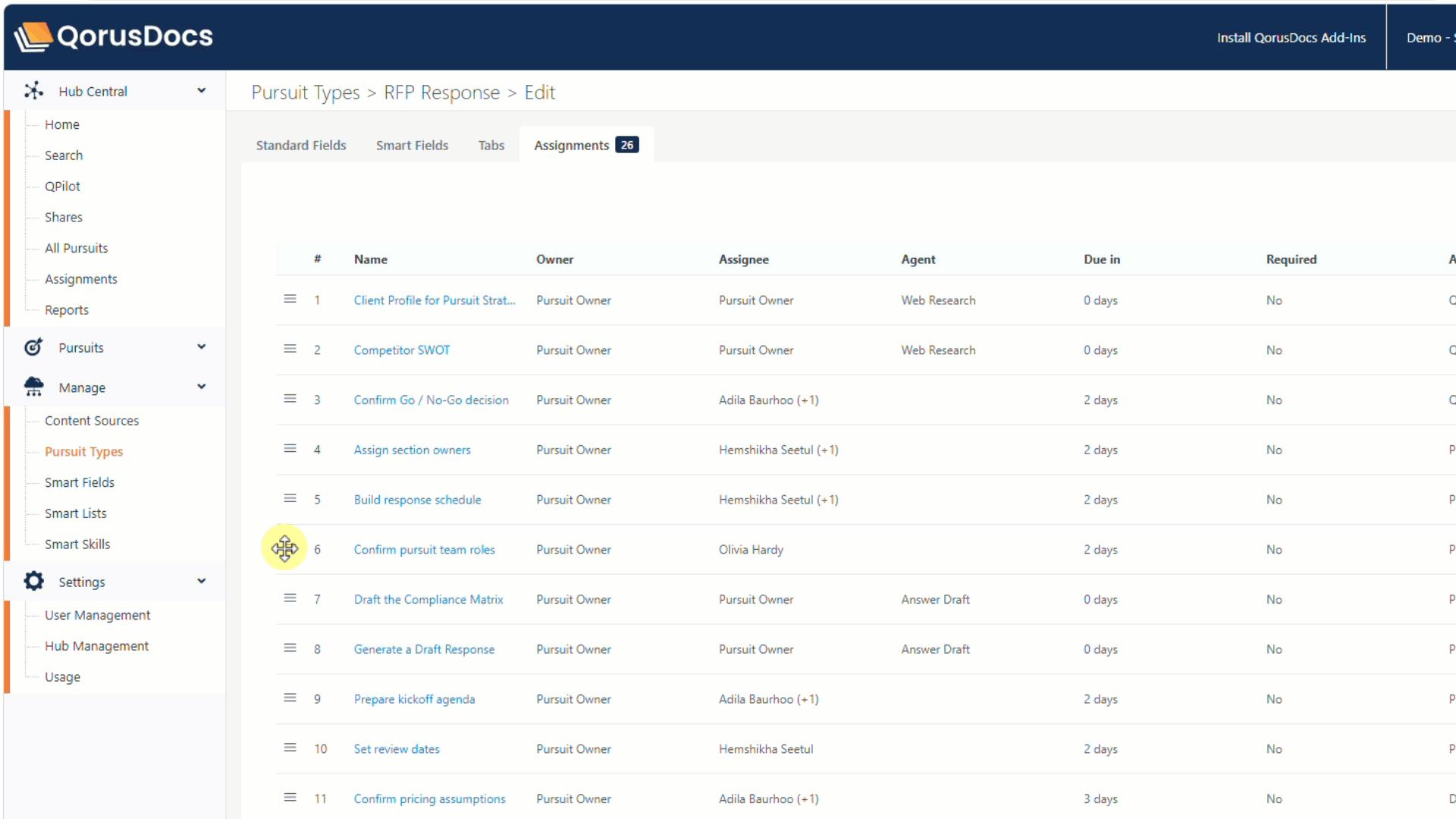Collapse the Settings section chevron
This screenshot has height=819, width=1456.
coord(202,582)
